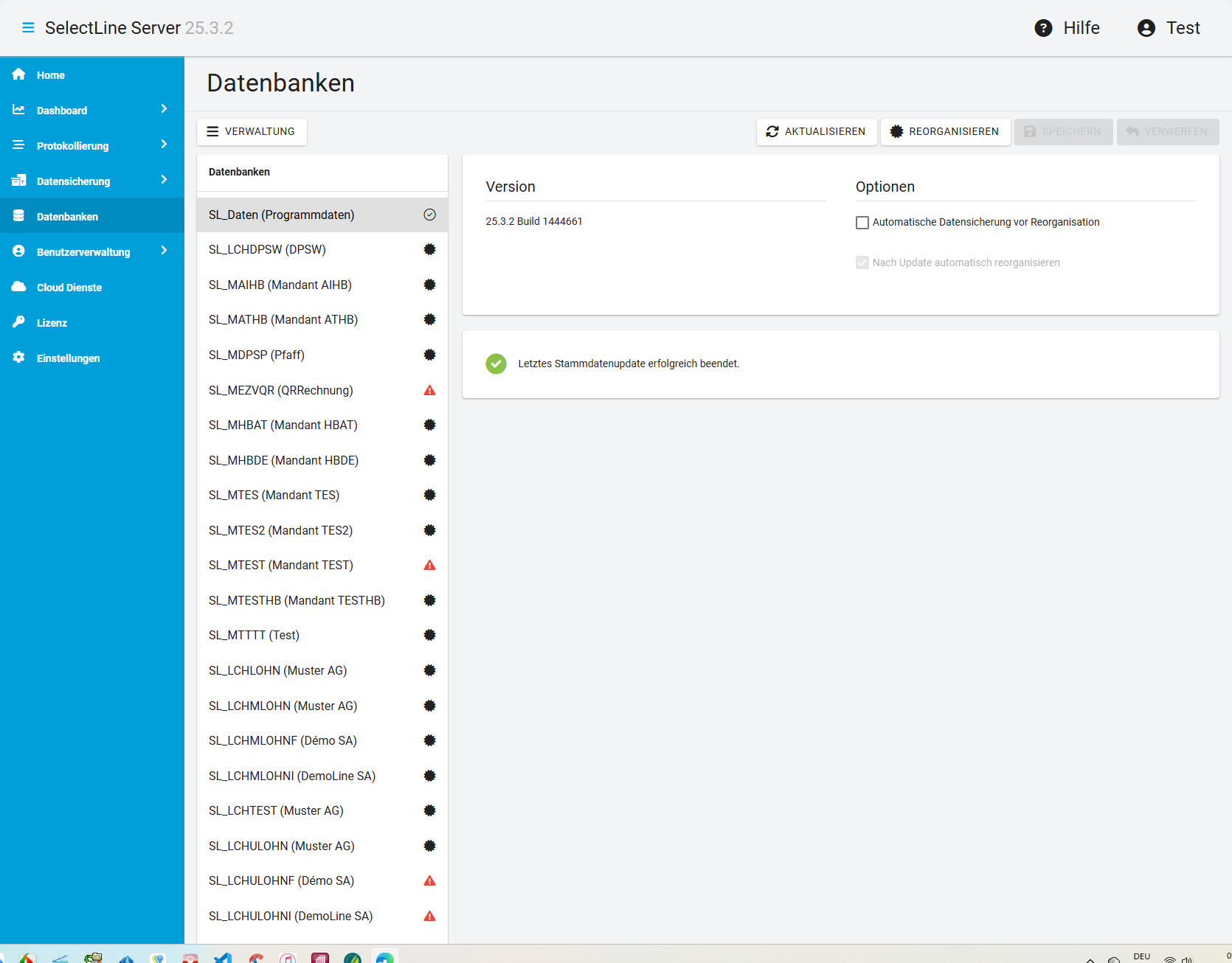Open the Hilfe help icon
The height and width of the screenshot is (963, 1232).
click(x=1043, y=28)
